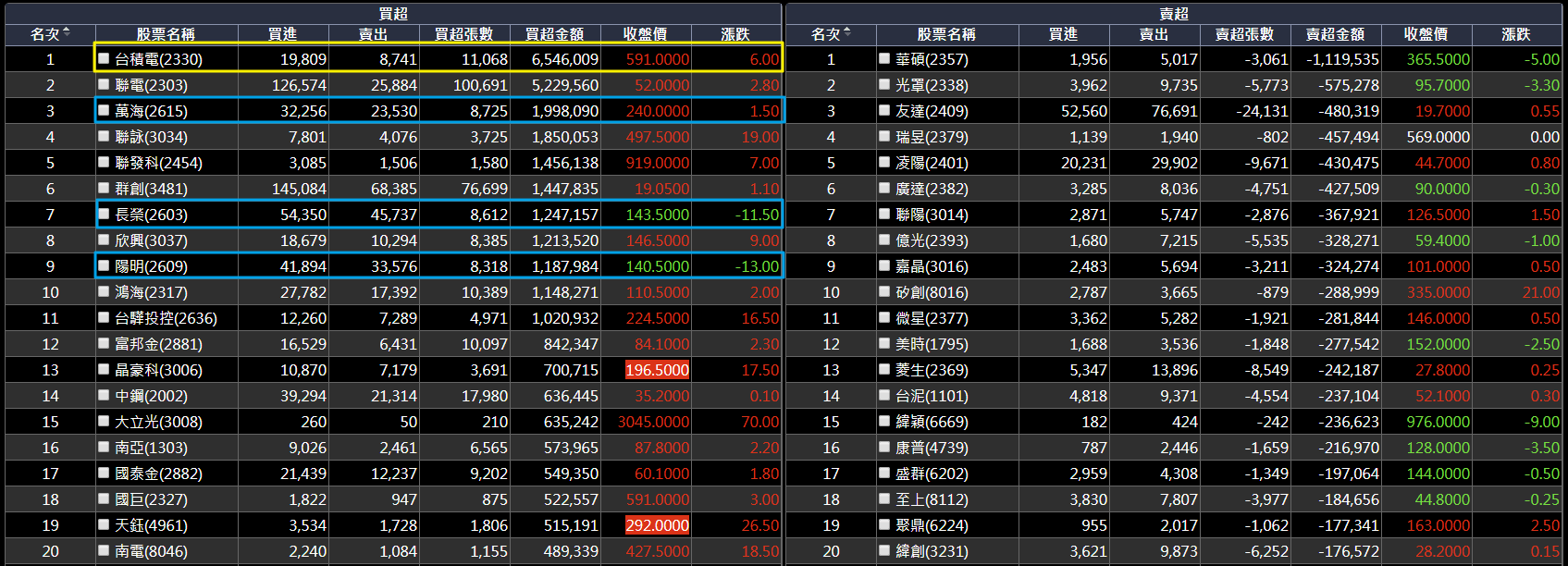Open stock 國巨(2327)
The height and width of the screenshot is (566, 1568).
151,499
